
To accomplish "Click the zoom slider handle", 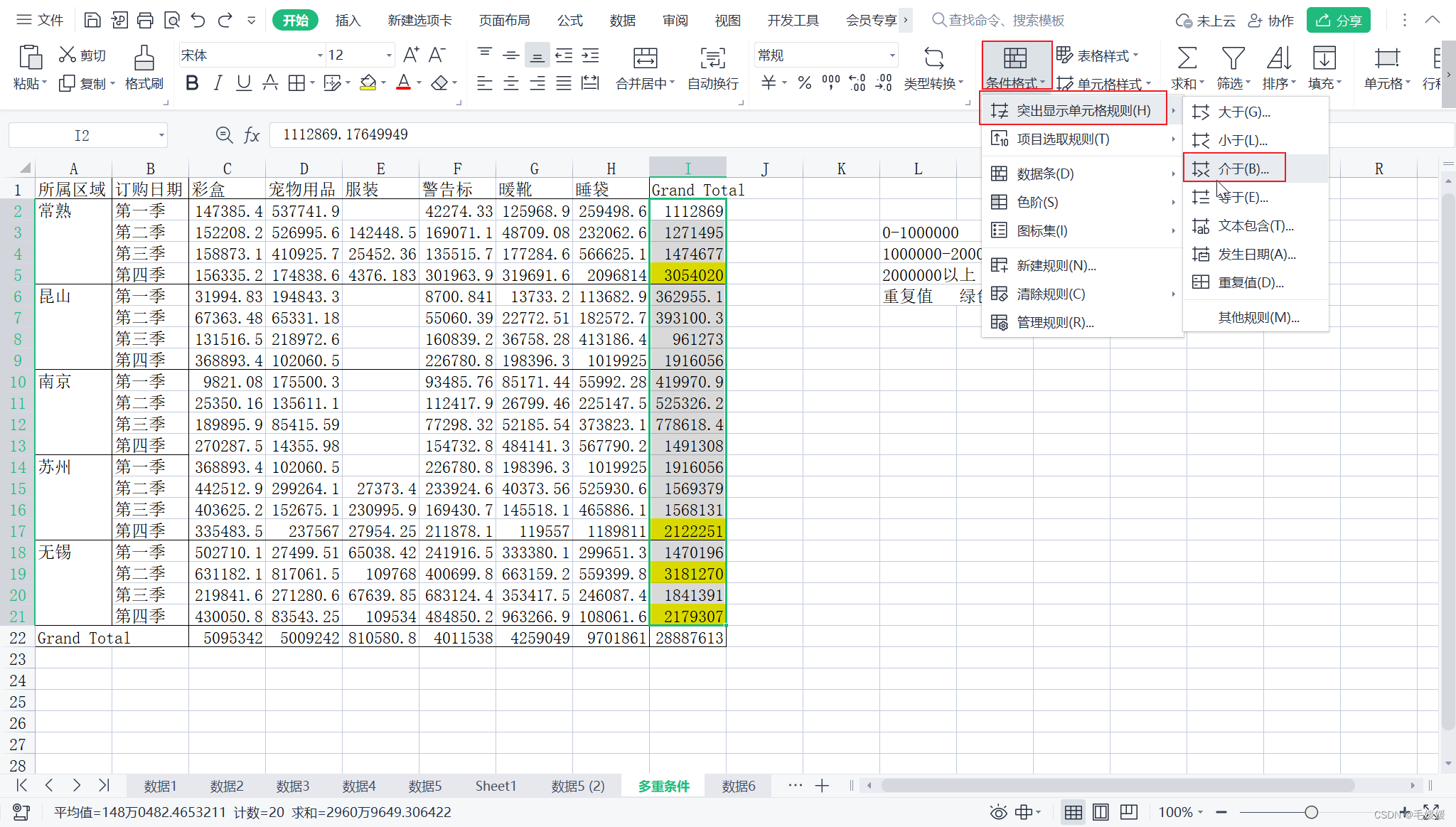I will 1311,812.
